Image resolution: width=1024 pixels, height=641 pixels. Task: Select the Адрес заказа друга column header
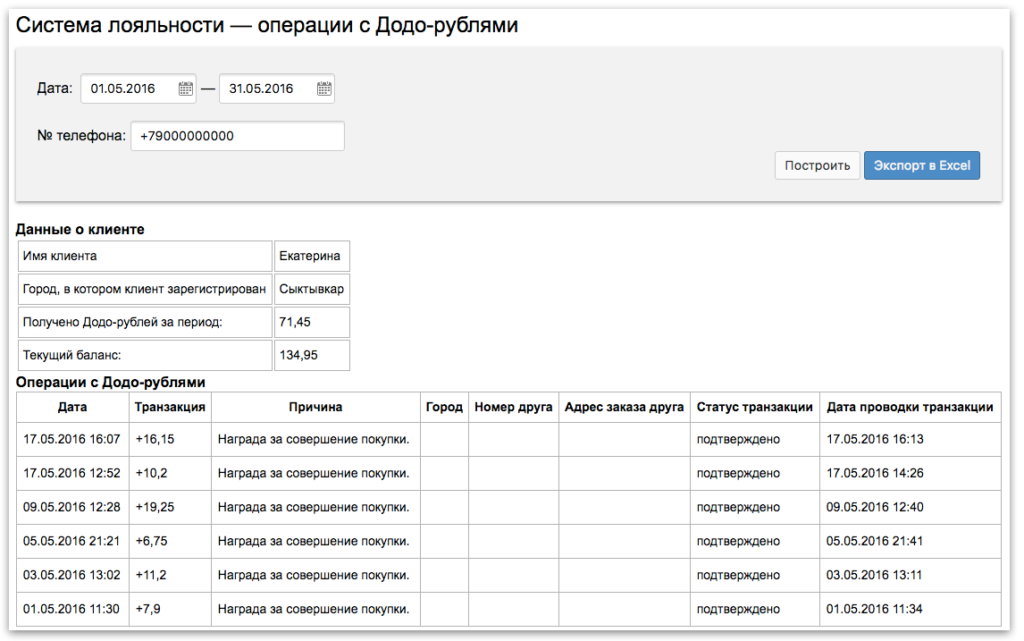[x=624, y=407]
